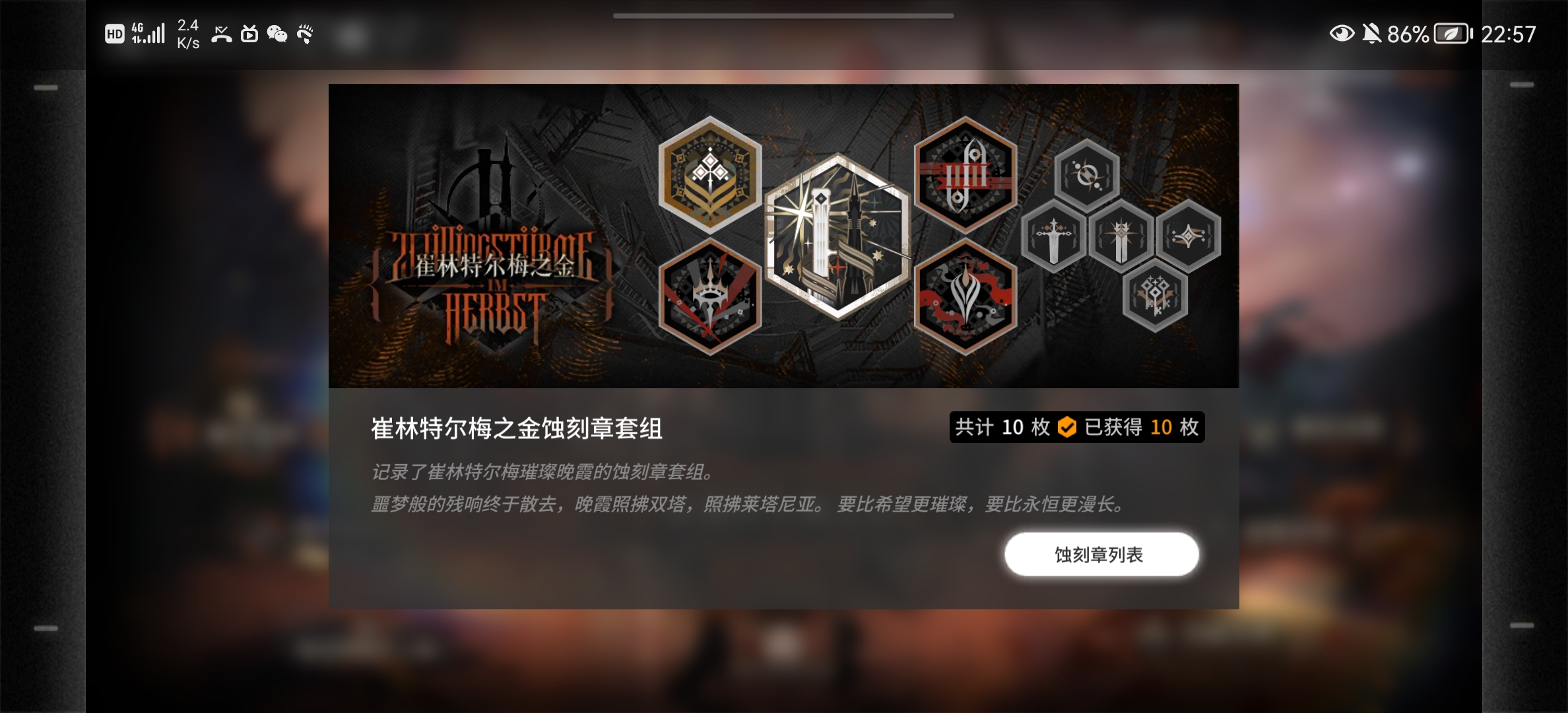Viewport: 1568px width, 713px height.
Task: Select the large central tower medal
Action: (838, 236)
